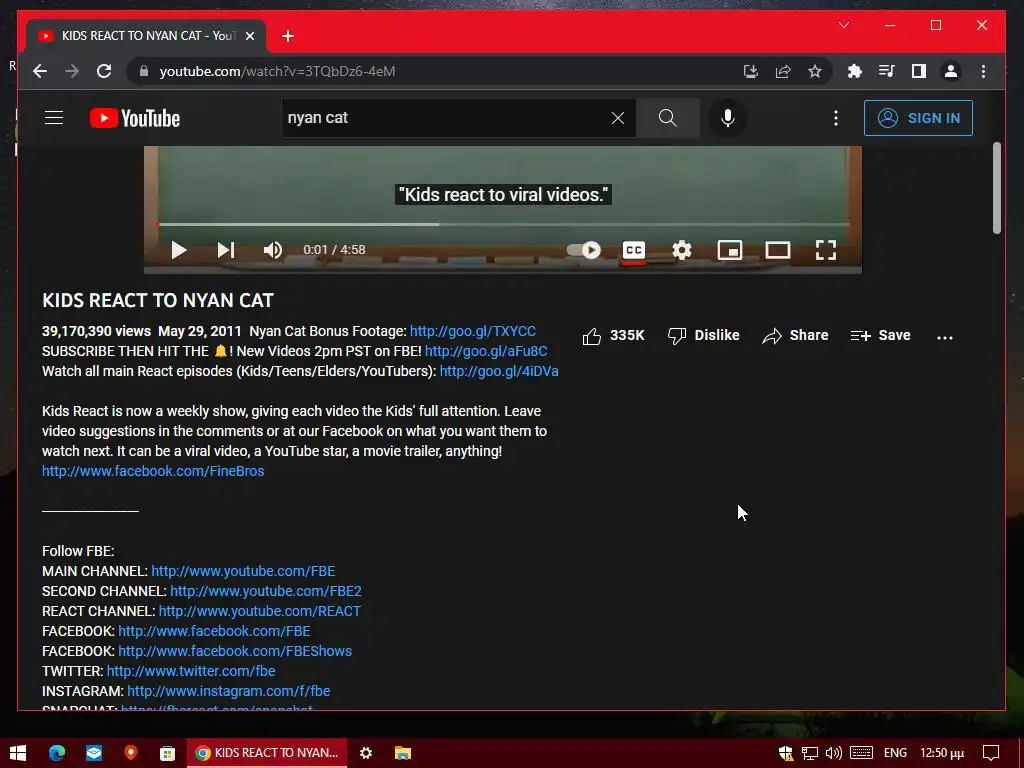Open the goo.gl/aFu8C link
This screenshot has height=768, width=1024.
[x=486, y=351]
